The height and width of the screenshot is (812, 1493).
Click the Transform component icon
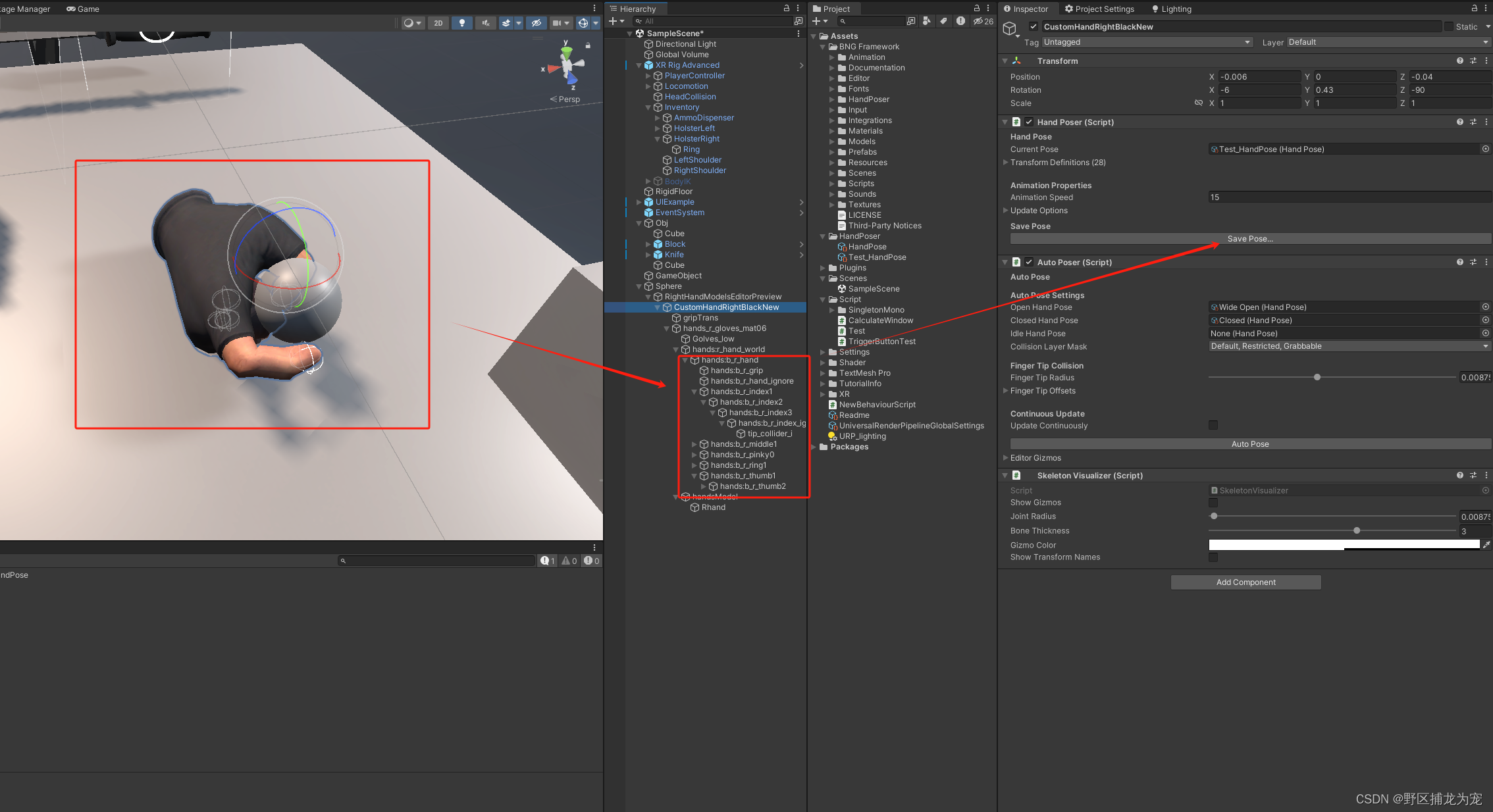(1022, 61)
